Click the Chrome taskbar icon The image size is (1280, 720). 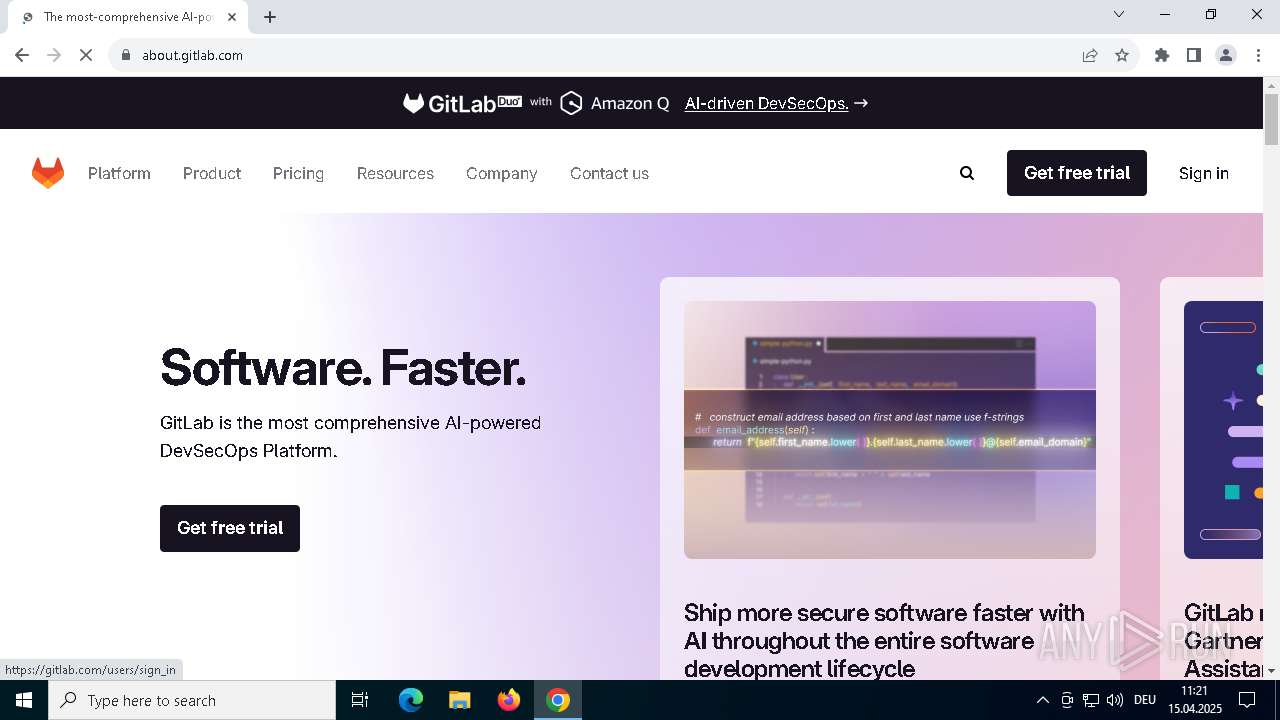point(558,700)
